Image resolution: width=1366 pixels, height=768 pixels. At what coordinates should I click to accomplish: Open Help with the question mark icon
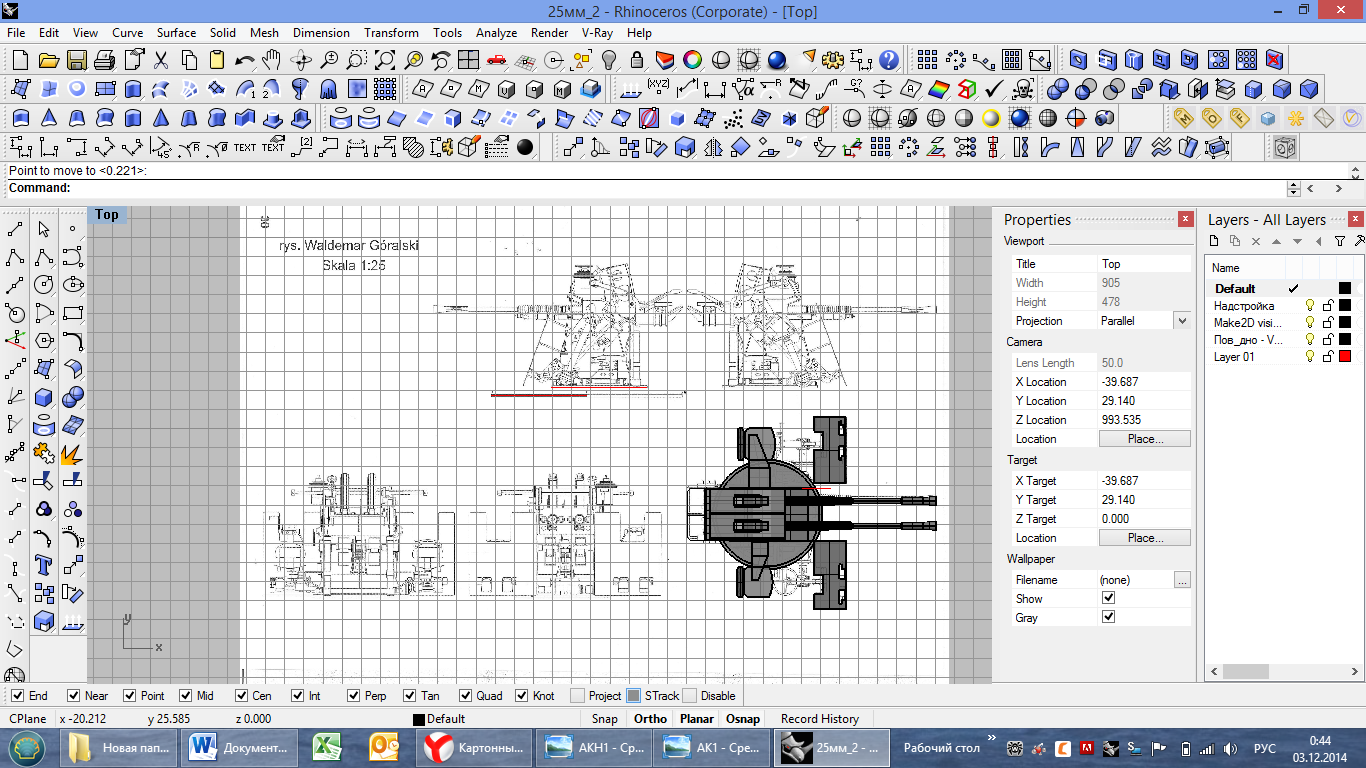pos(889,60)
